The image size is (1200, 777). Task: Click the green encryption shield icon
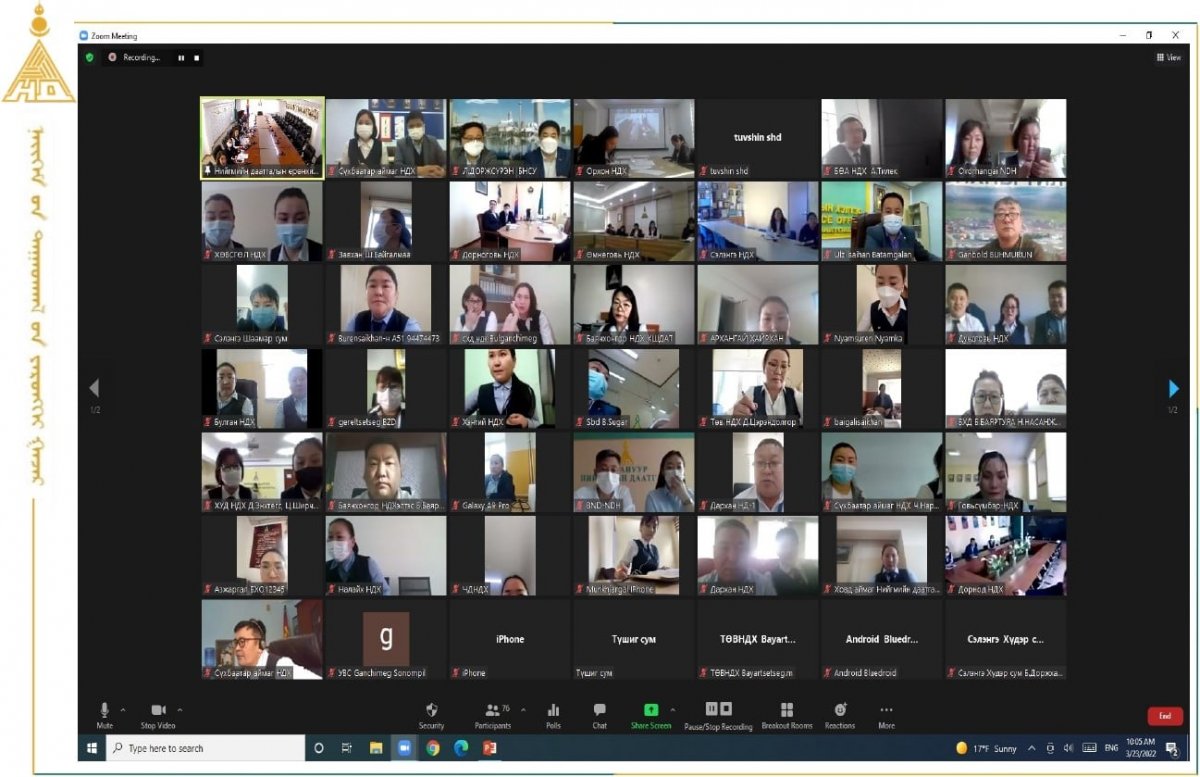[x=89, y=58]
